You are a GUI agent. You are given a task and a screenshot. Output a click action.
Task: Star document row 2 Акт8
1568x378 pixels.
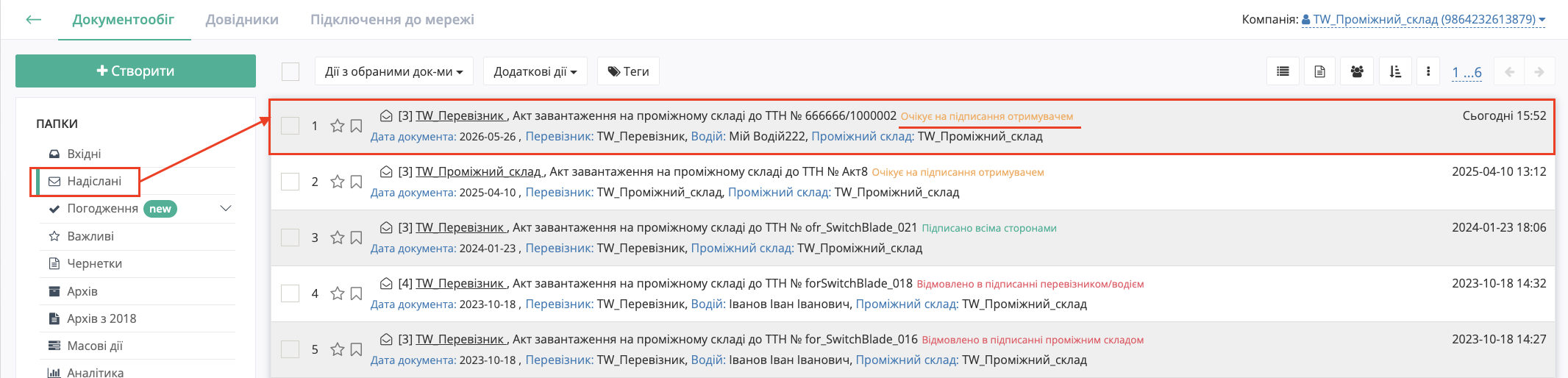click(x=338, y=182)
